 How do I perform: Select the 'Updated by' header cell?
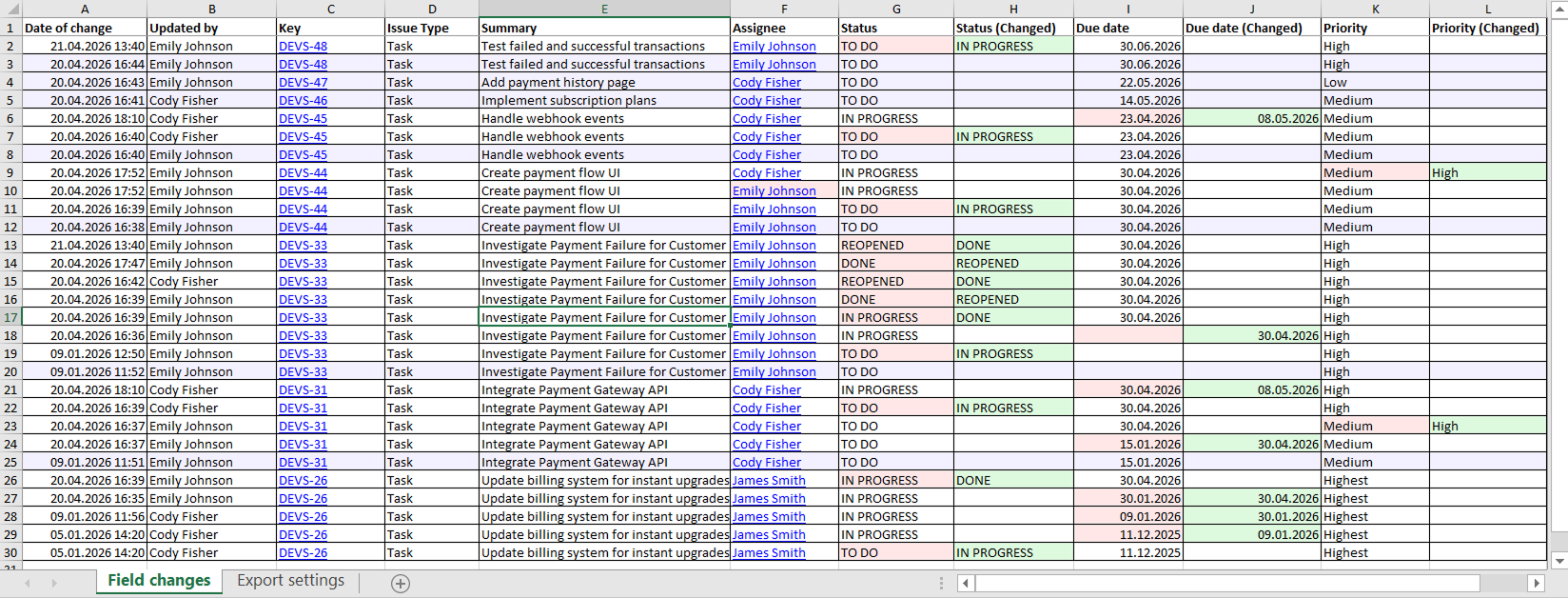[x=212, y=28]
